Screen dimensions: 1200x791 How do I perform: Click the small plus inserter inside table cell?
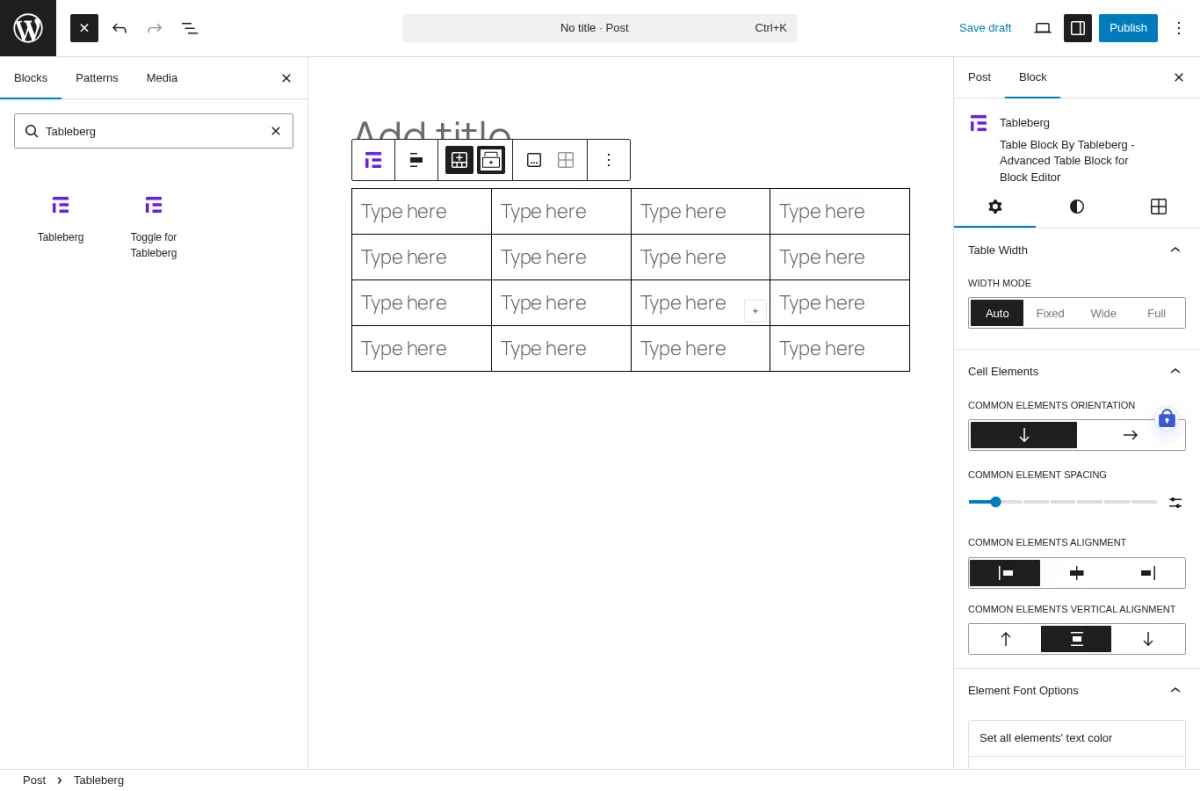[755, 311]
